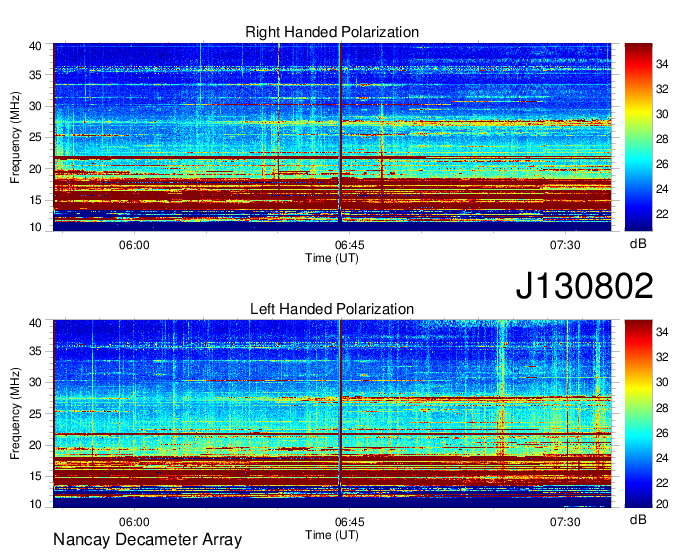
Task: Click the '30' frequency tick on lower plot
Action: tap(35, 382)
